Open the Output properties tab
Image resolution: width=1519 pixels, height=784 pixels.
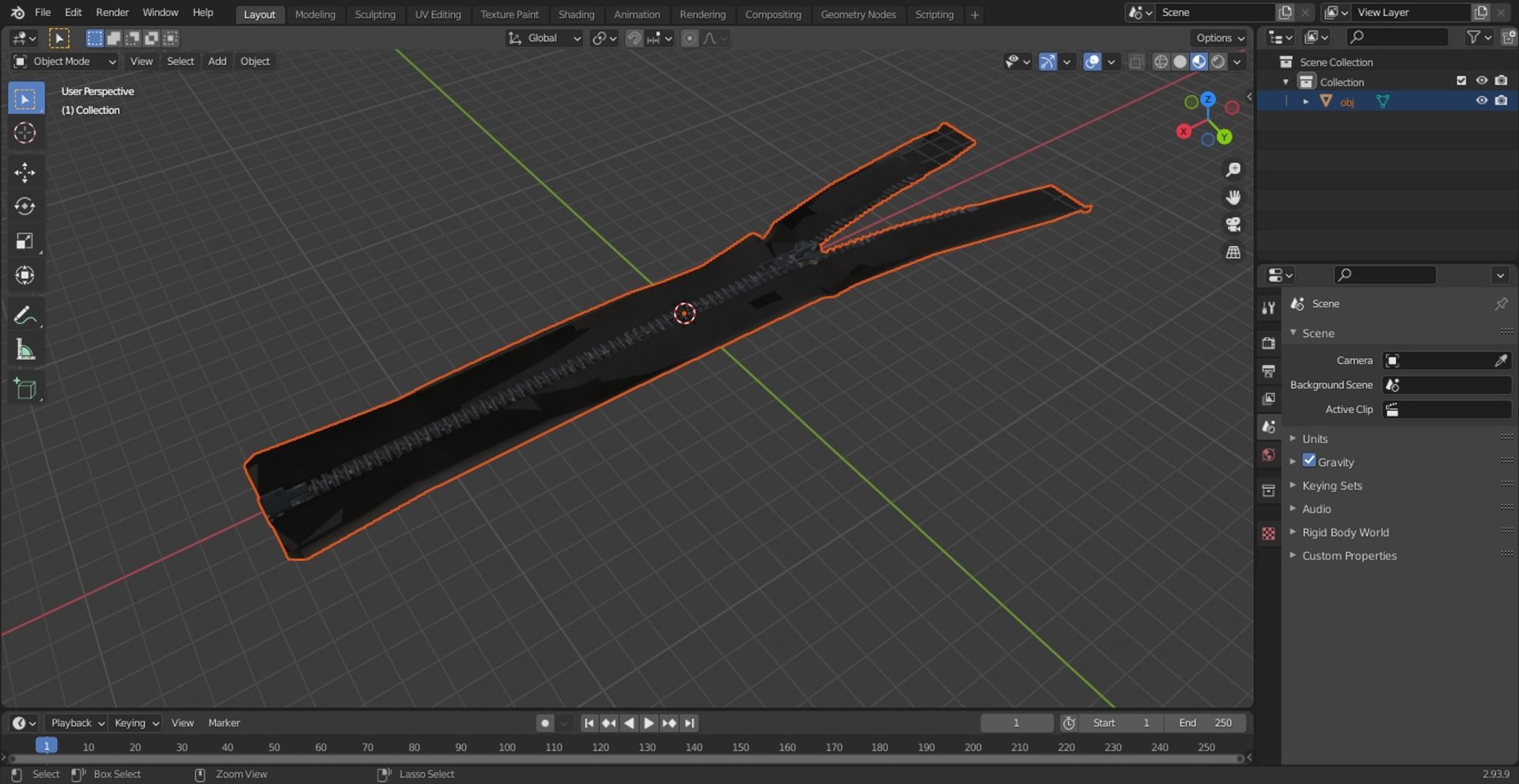click(1268, 371)
